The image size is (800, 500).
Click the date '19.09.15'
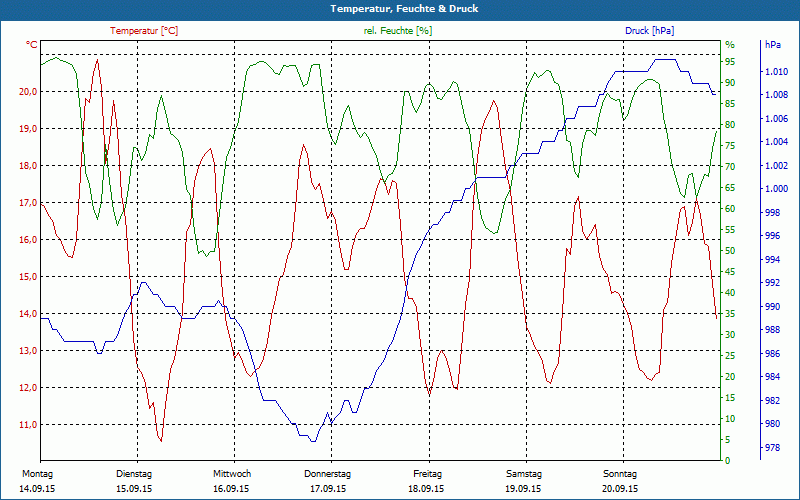(523, 489)
